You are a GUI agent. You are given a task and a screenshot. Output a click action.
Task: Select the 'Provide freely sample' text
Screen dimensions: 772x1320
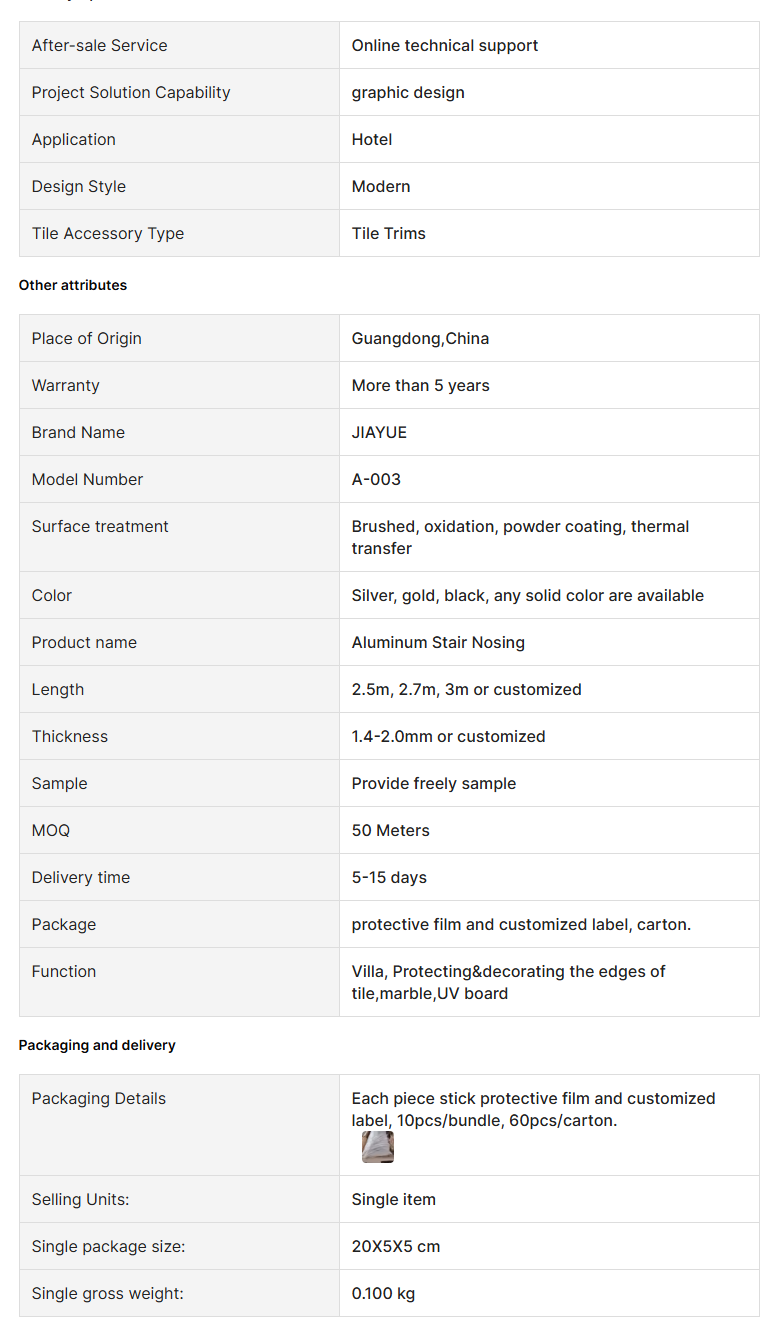click(x=433, y=783)
